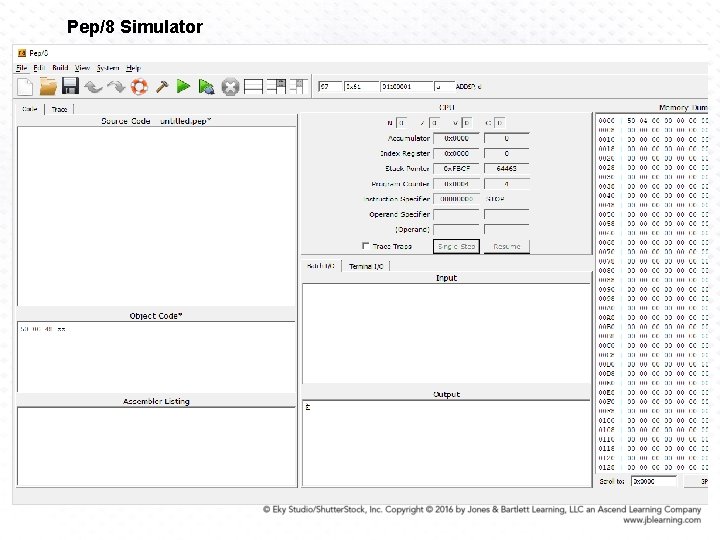Click inside the Object Code pane
720x540 pixels.
tap(157, 357)
